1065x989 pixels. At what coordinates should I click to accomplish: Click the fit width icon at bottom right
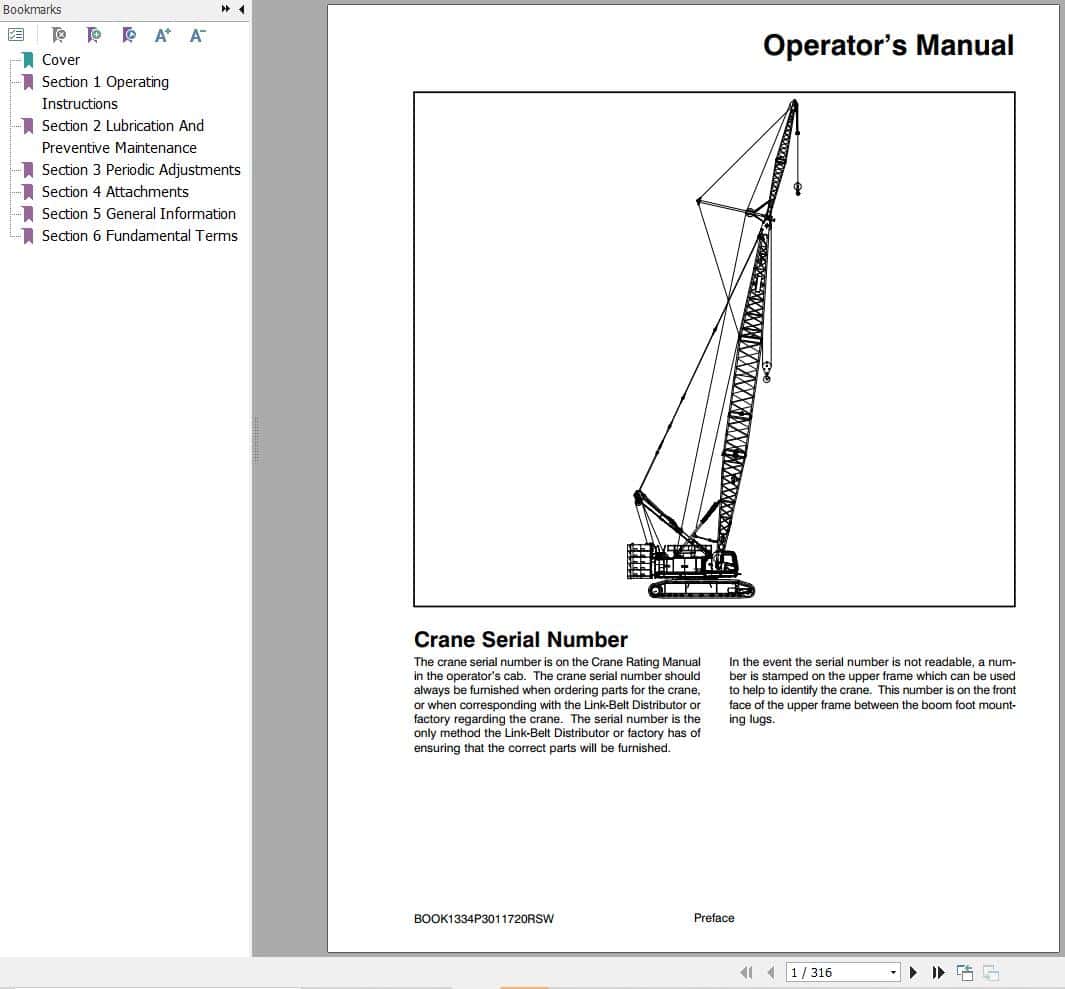(990, 971)
